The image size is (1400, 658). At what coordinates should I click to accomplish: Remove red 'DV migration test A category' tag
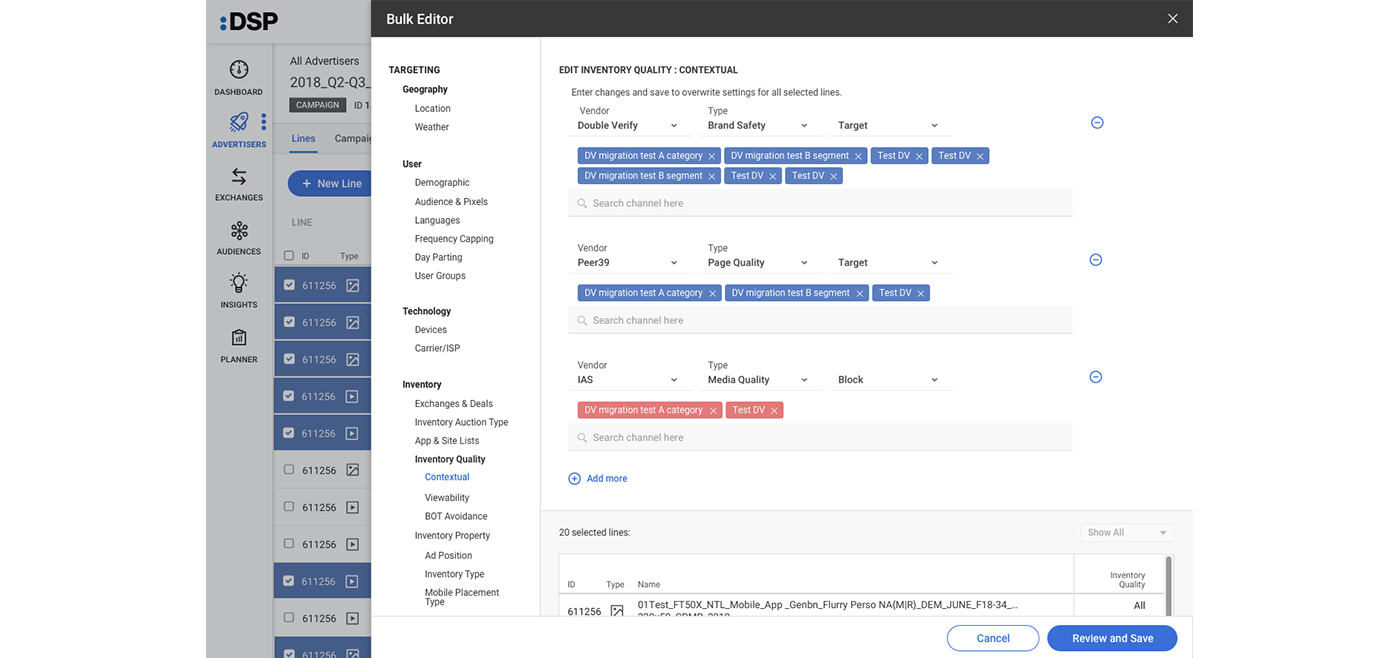713,411
